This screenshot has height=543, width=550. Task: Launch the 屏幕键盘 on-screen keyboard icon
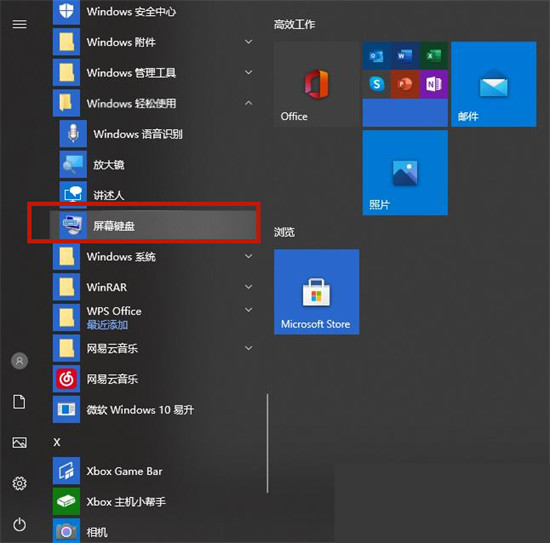click(73, 225)
